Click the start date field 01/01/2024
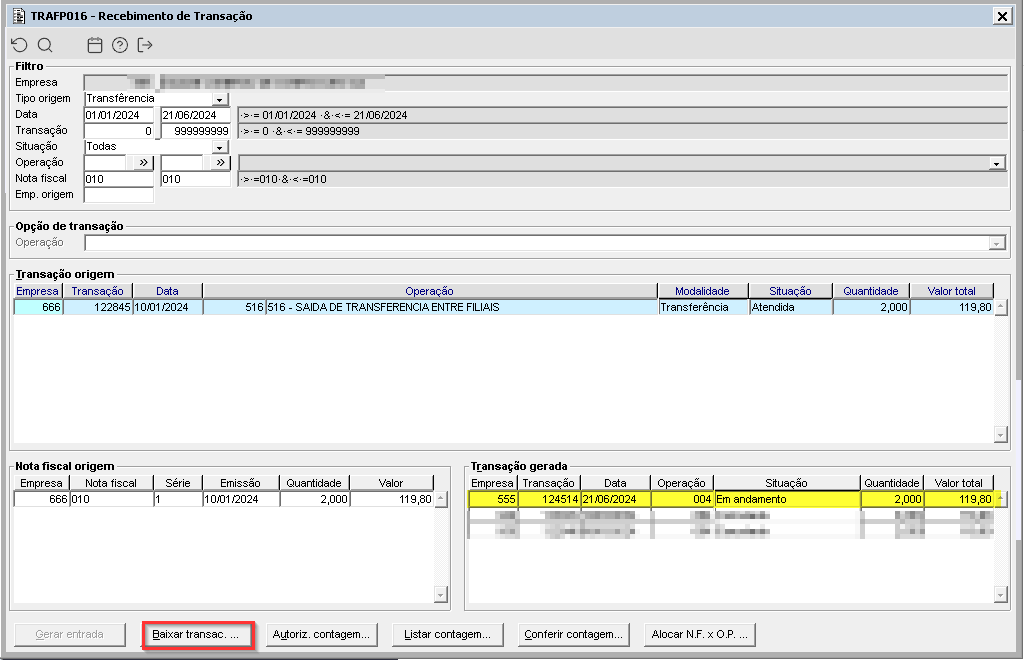 (119, 115)
